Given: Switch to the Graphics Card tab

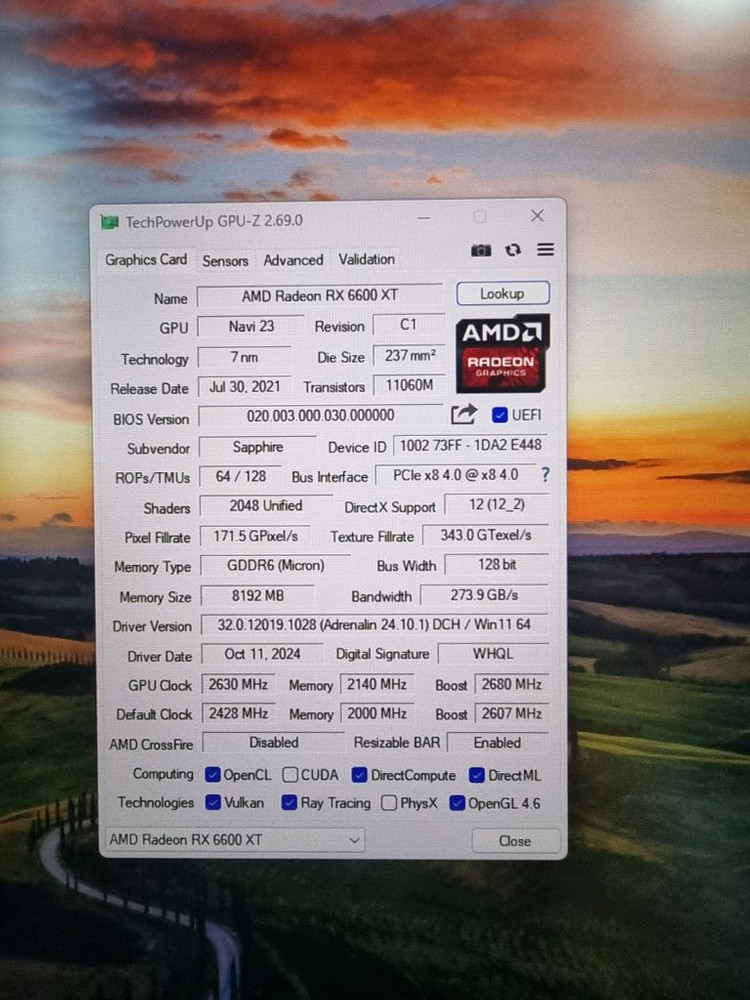Looking at the screenshot, I should click(145, 260).
